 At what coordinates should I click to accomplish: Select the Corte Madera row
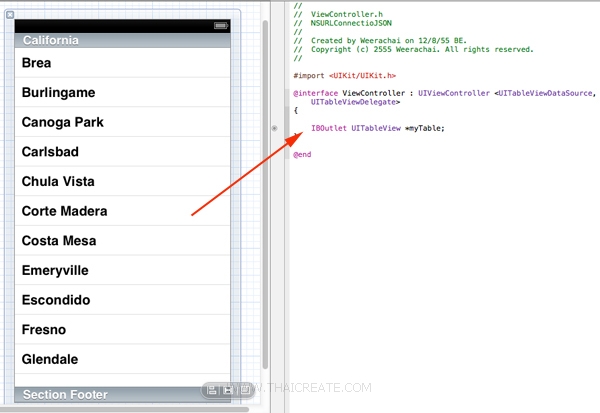click(x=122, y=211)
